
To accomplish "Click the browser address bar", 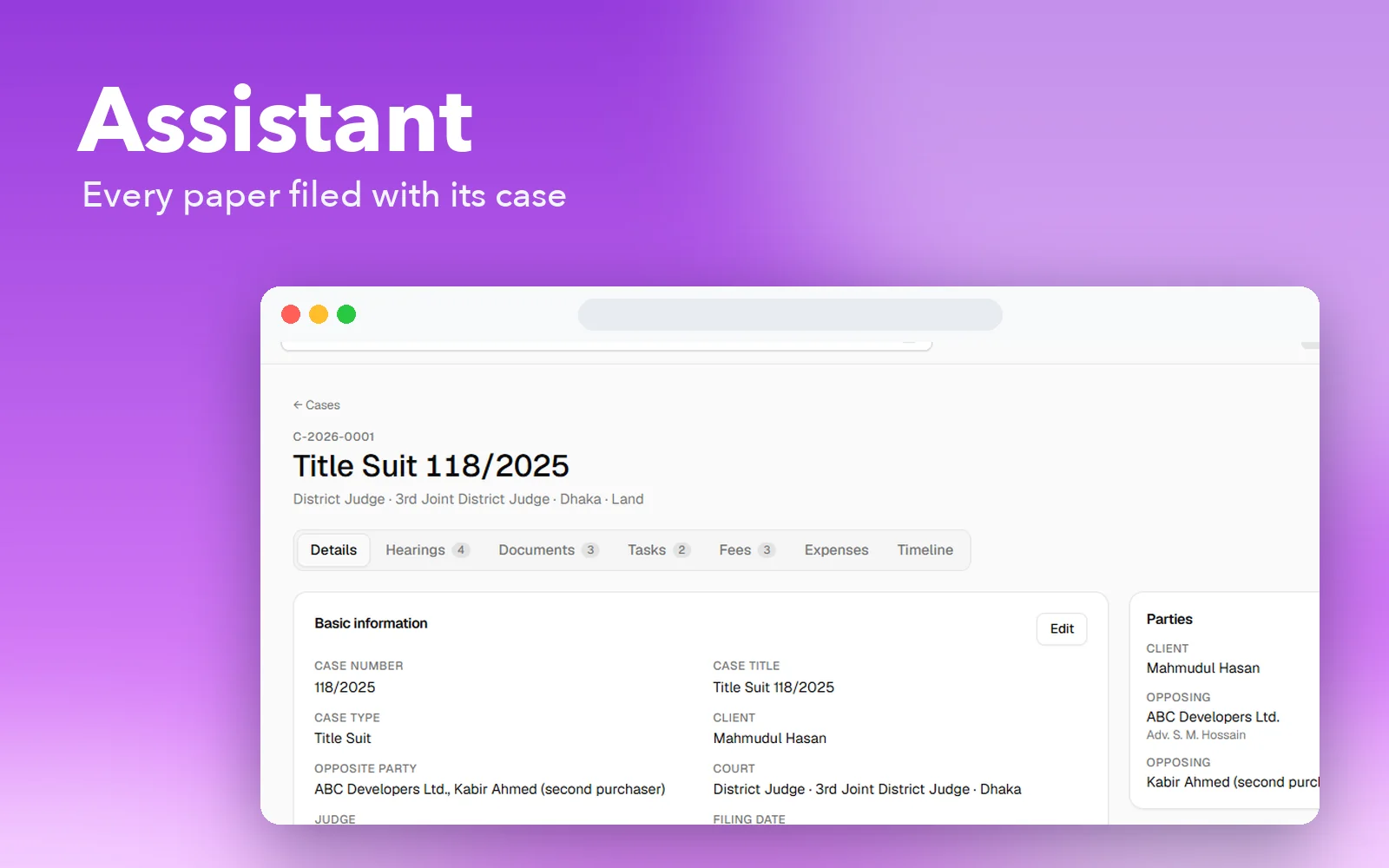I will point(790,314).
